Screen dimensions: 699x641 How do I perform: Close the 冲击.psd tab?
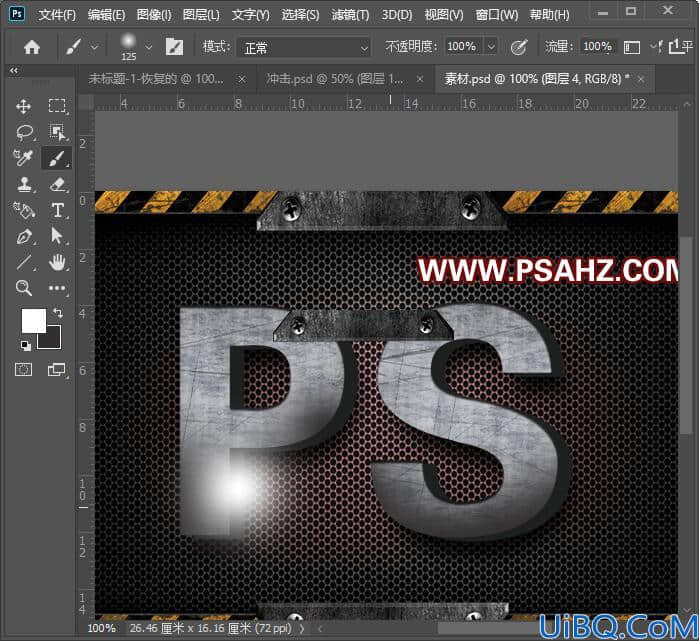[420, 79]
